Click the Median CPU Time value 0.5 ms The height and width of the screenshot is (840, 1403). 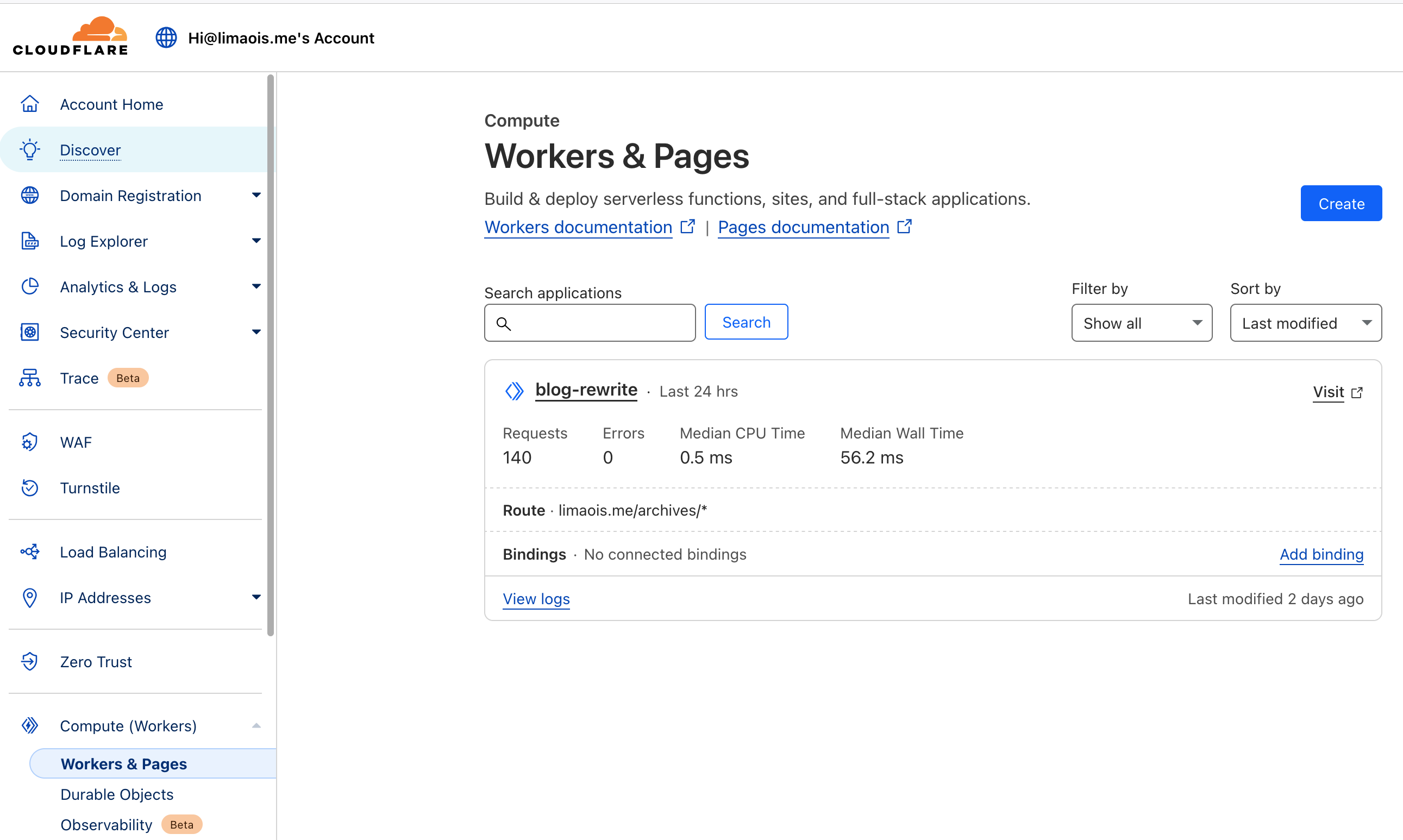tap(706, 457)
